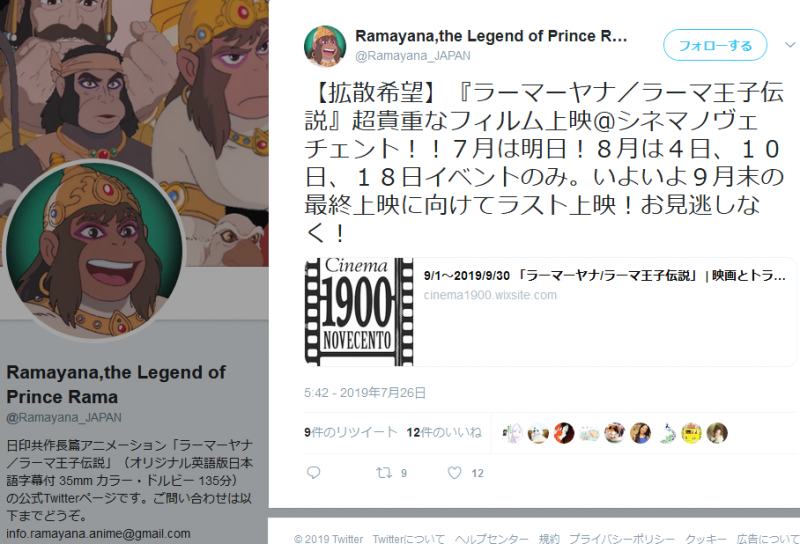Open the red-haired liker avatar
Viewport: 800px width, 544px height.
click(563, 433)
